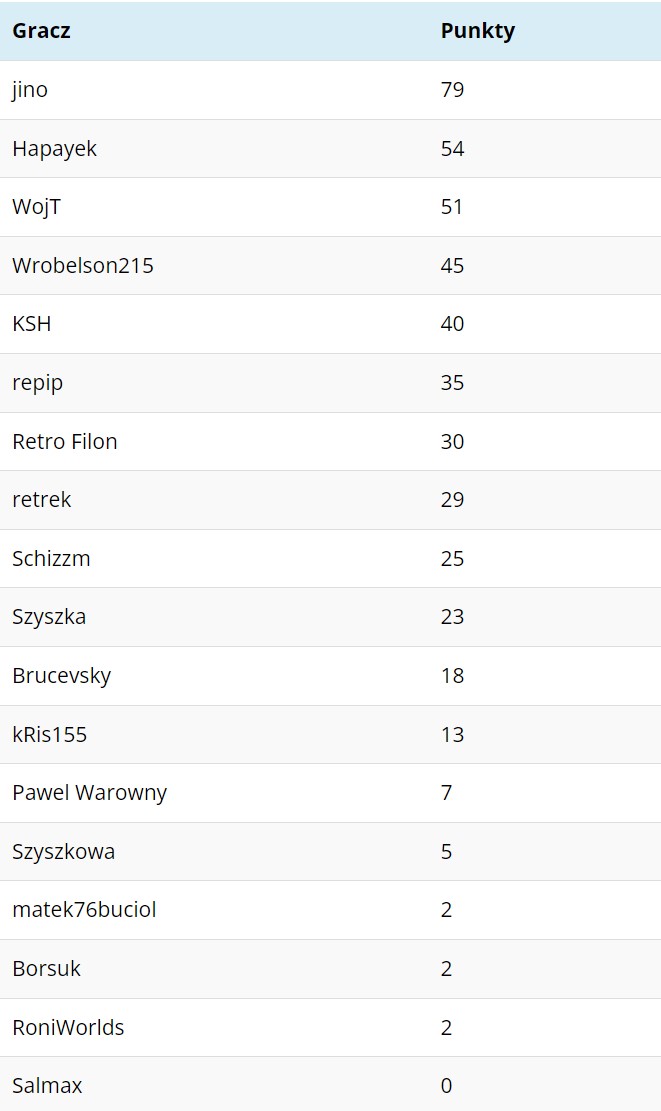Click on matek76buciol entry
661x1111 pixels.
point(84,910)
